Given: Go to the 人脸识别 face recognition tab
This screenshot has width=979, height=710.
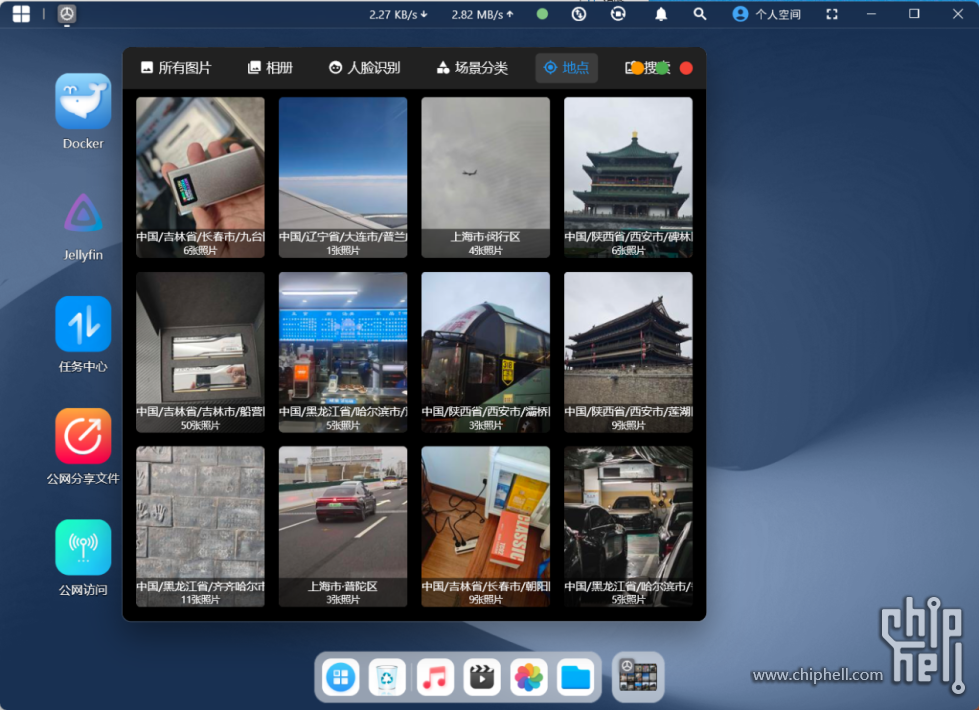Looking at the screenshot, I should [364, 68].
